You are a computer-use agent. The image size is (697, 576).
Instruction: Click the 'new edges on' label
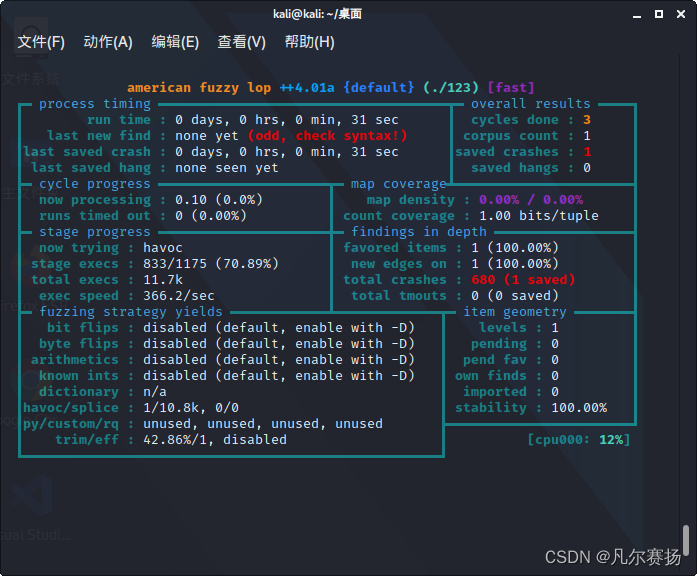pyautogui.click(x=399, y=264)
